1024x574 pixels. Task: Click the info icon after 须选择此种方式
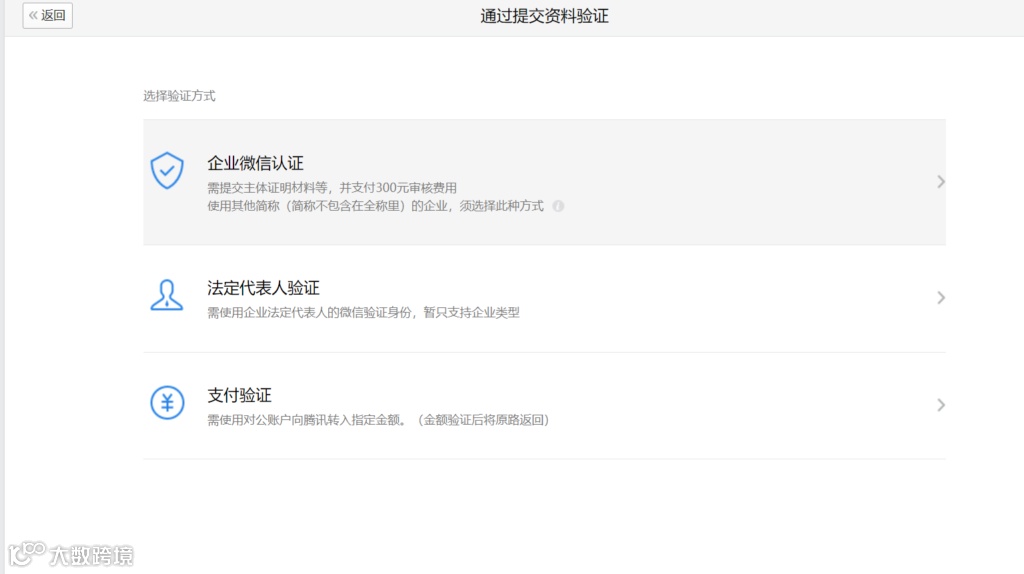click(558, 206)
